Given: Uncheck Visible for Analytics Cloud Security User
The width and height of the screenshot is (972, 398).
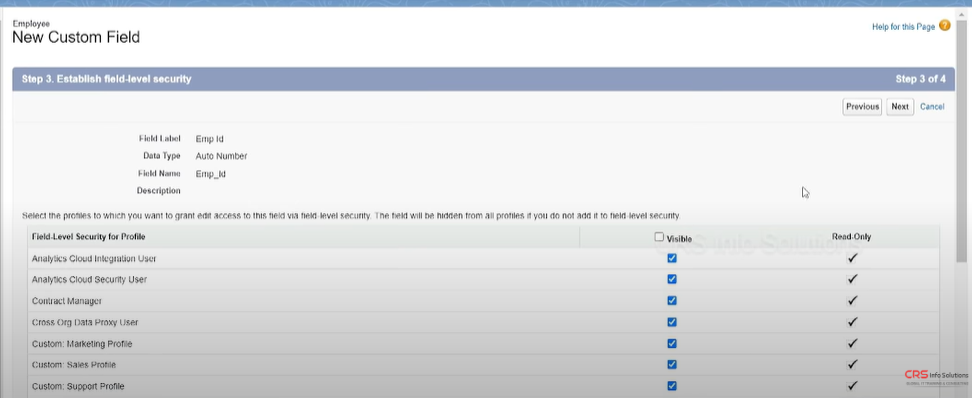Looking at the screenshot, I should pyautogui.click(x=672, y=280).
